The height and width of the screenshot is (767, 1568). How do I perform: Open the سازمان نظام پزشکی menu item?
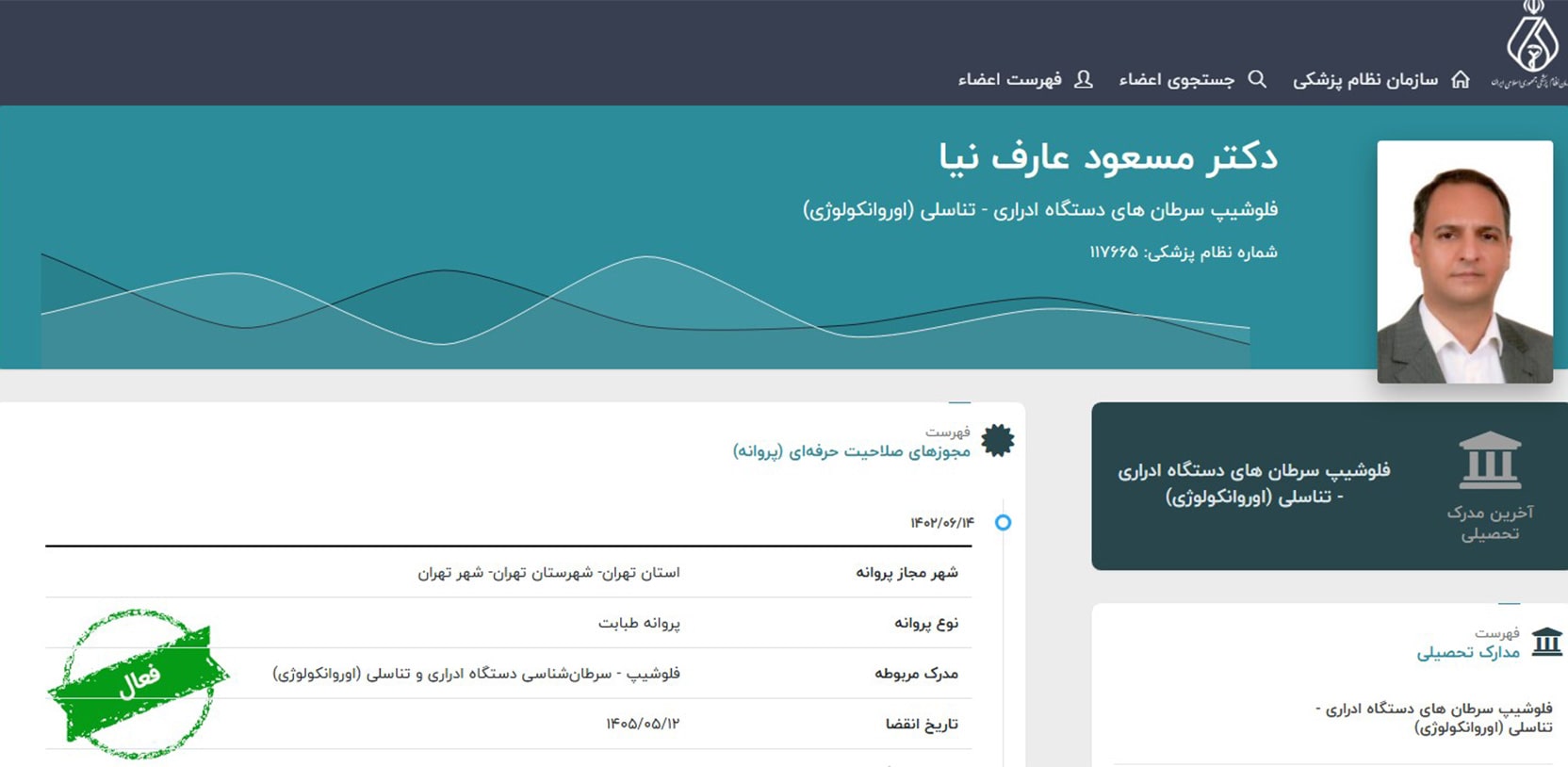point(1365,80)
